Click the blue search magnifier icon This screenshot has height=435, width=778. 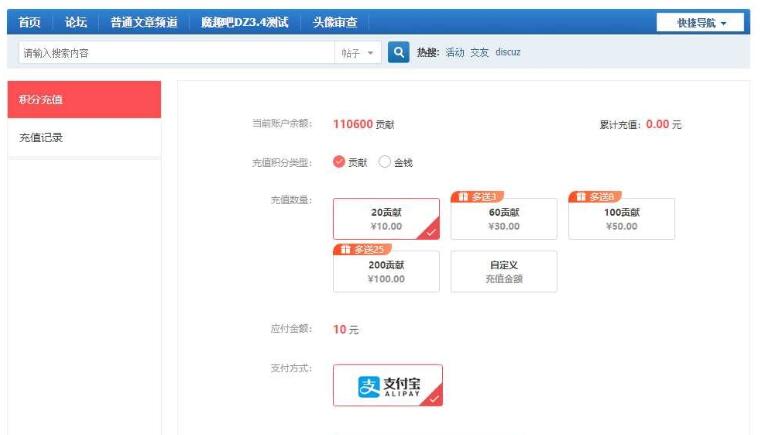(x=397, y=53)
